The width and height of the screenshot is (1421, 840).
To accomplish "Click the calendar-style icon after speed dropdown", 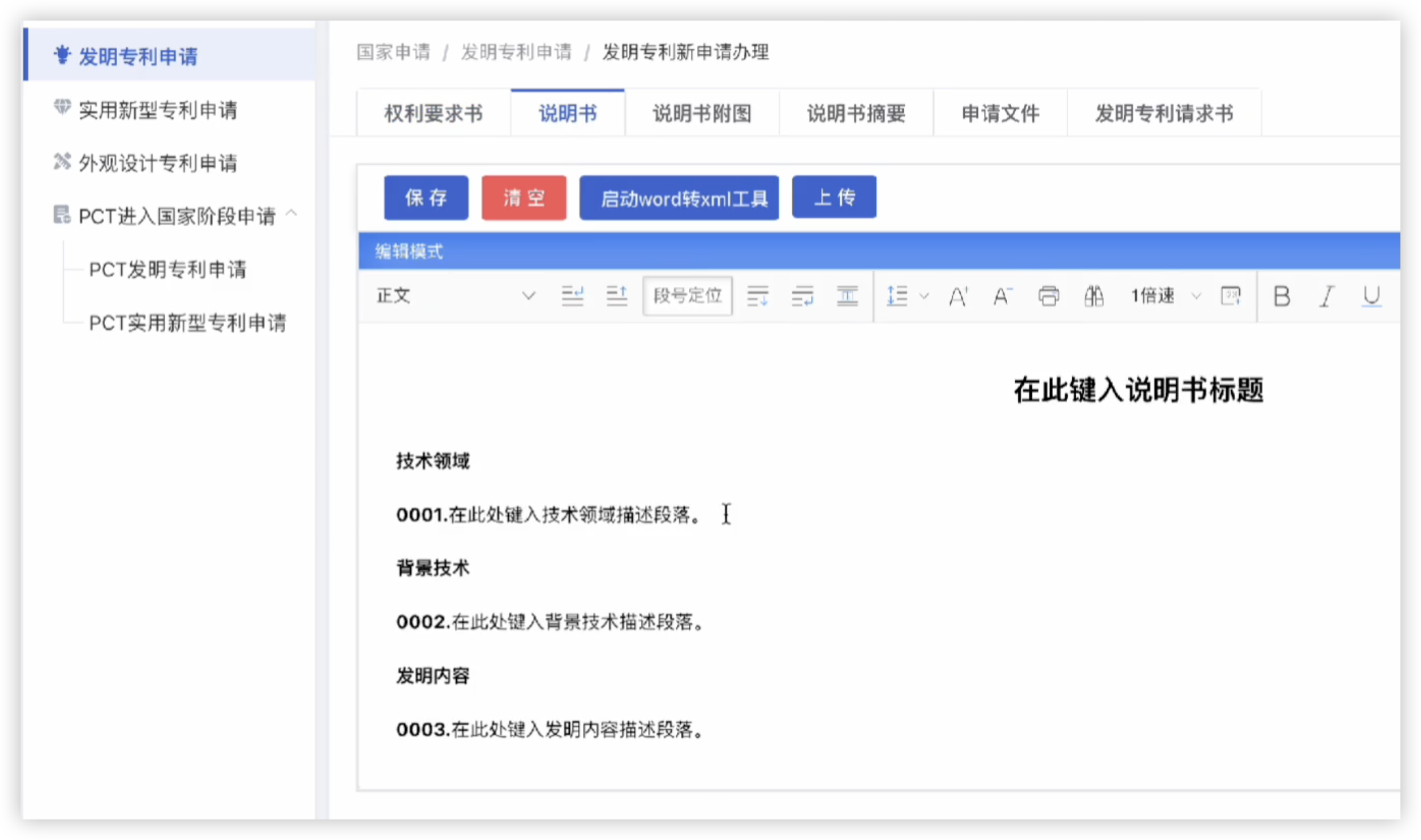I will [1231, 296].
